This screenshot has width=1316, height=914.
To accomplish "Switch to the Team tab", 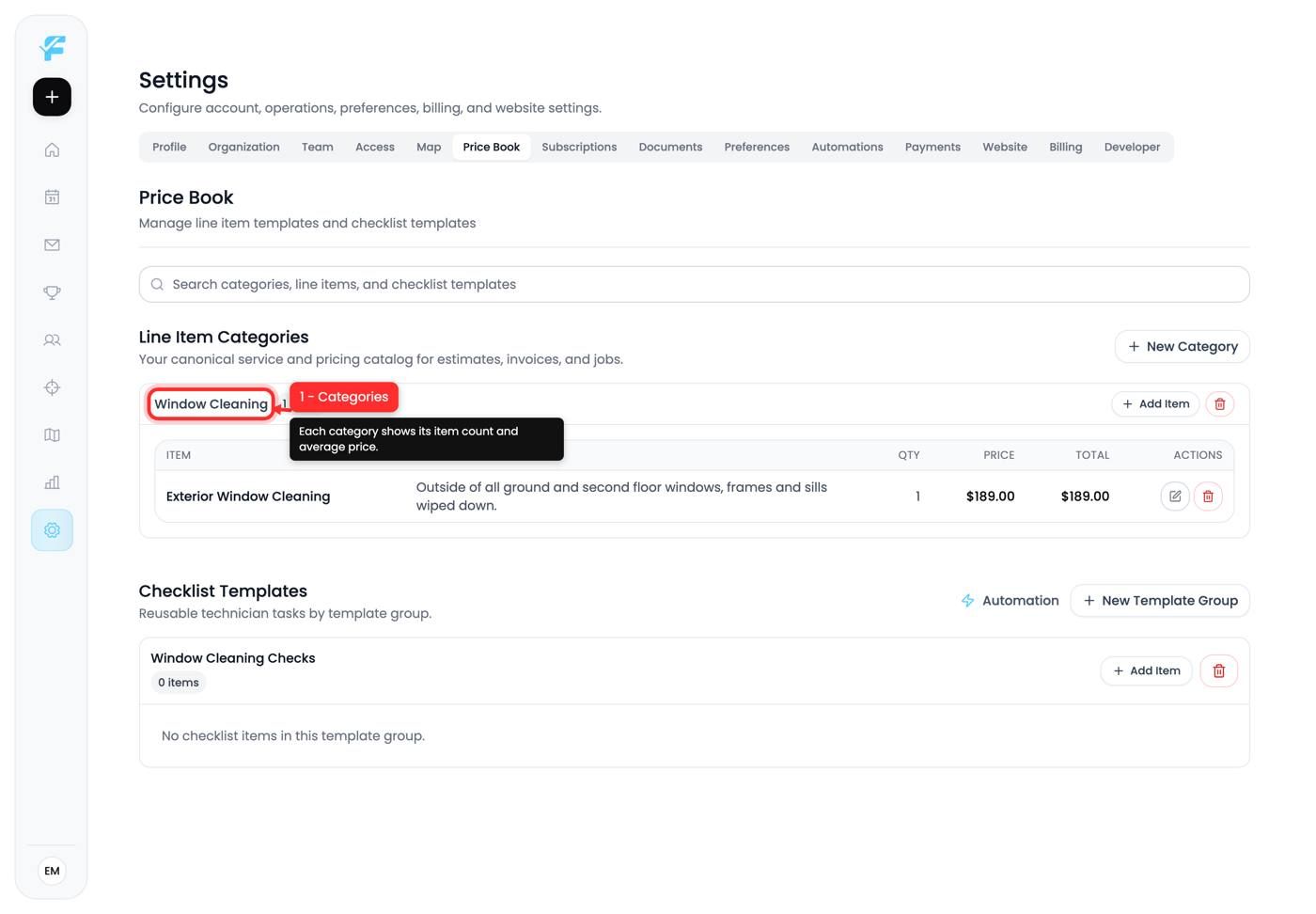I will click(x=318, y=147).
